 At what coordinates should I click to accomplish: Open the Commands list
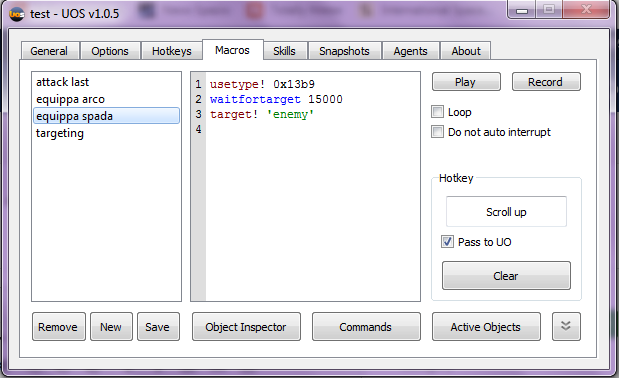pyautogui.click(x=366, y=327)
